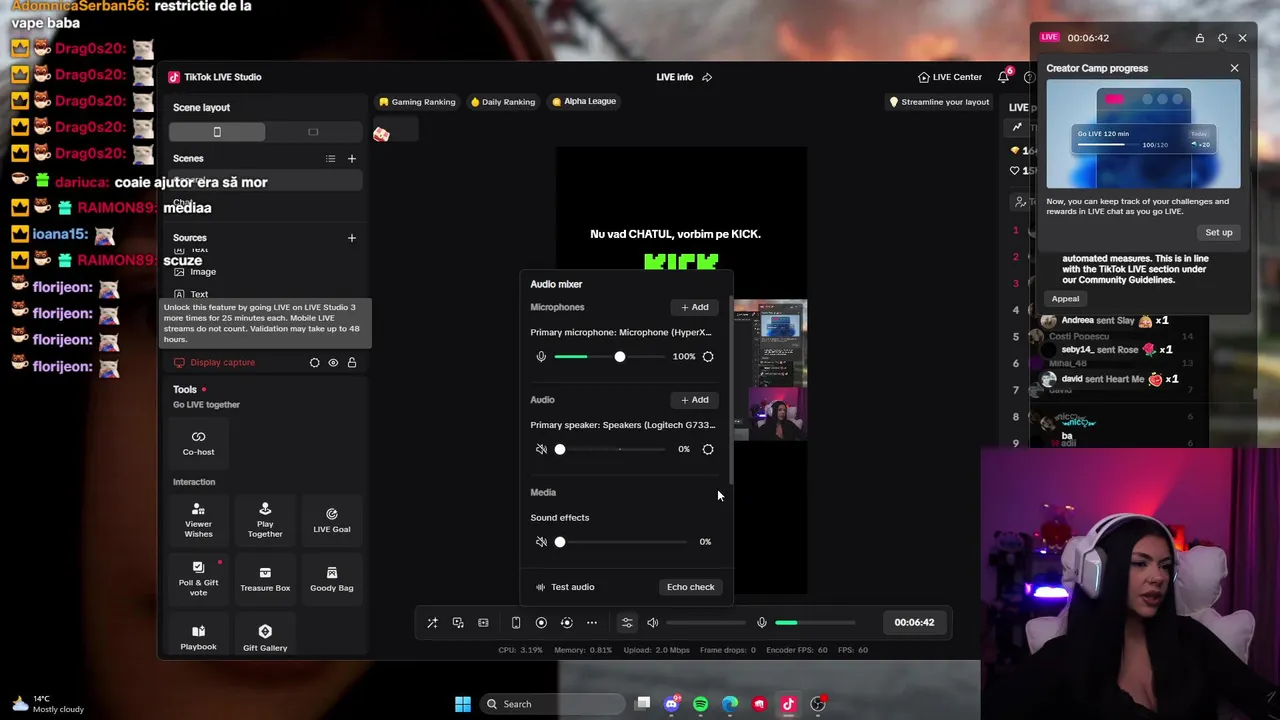Click the replay capture icon beside record
Viewport: 1280px width, 720px height.
pyautogui.click(x=566, y=622)
